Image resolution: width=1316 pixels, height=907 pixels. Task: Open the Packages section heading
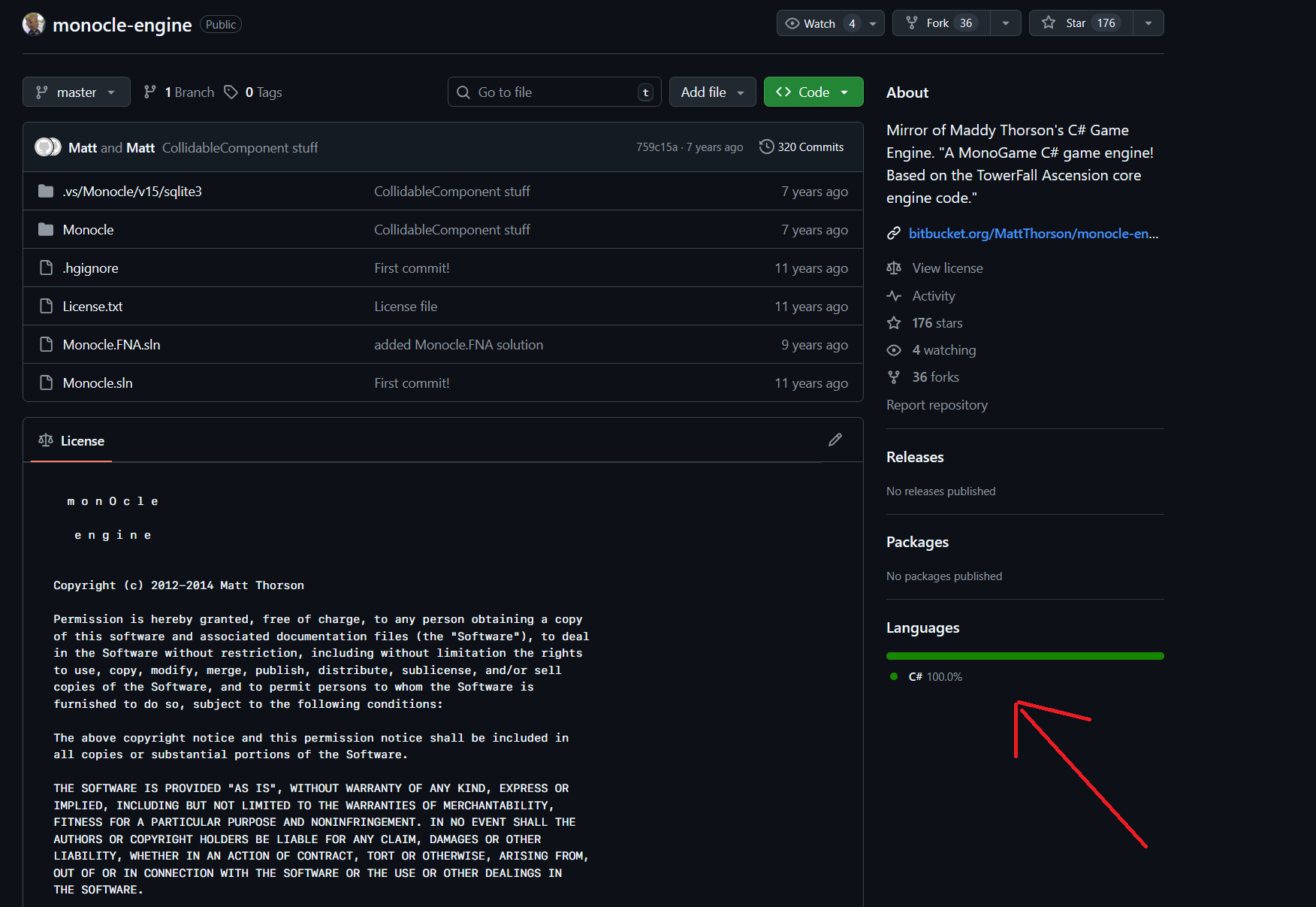[917, 542]
